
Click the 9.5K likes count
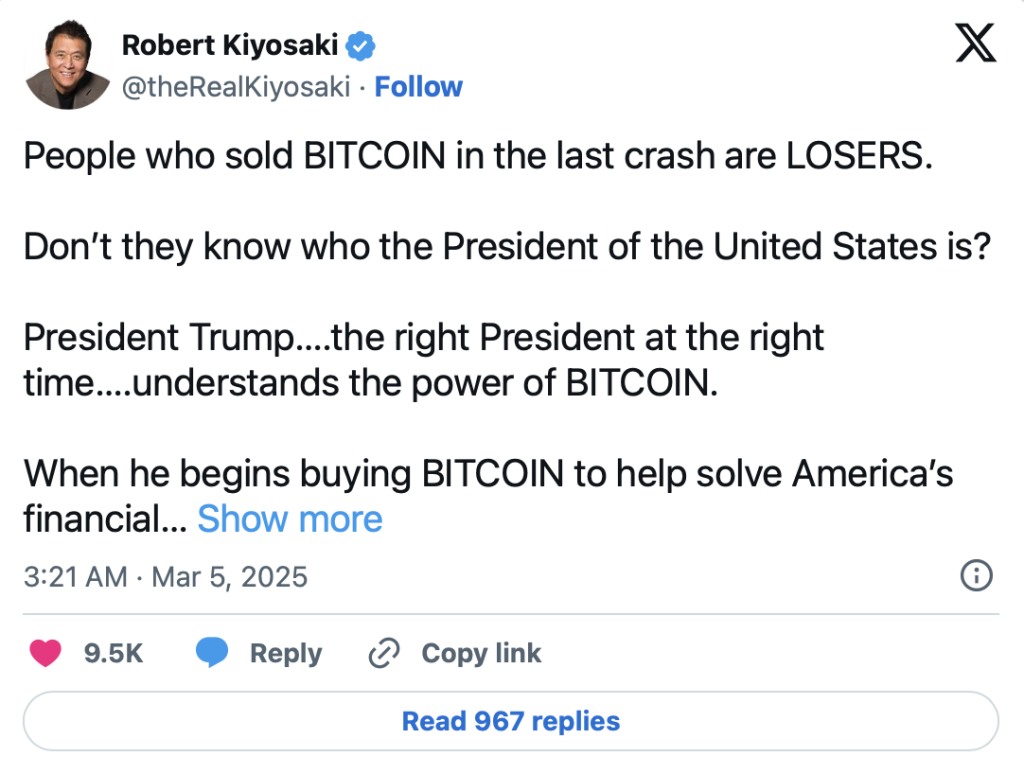(114, 654)
